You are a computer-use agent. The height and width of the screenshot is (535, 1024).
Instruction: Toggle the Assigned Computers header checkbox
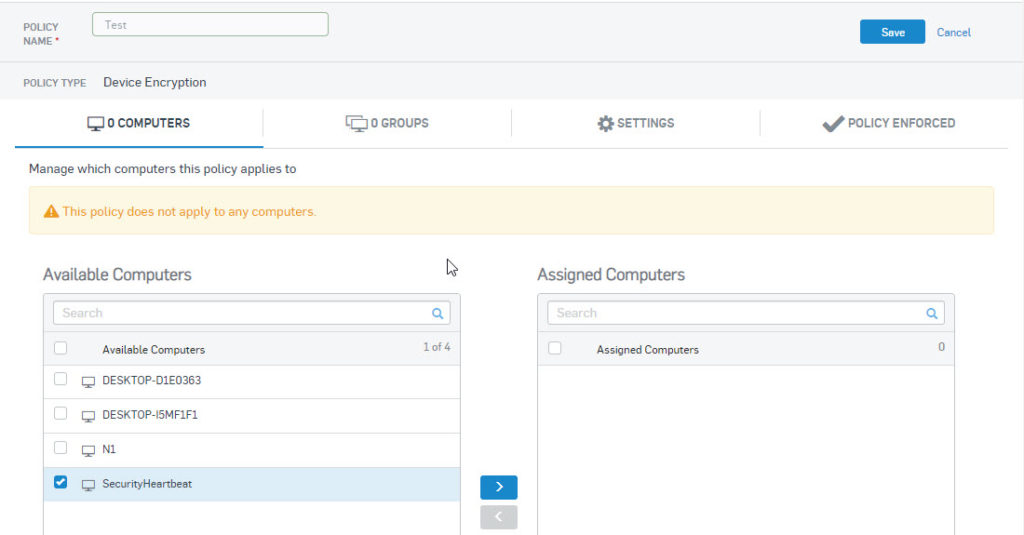[555, 348]
